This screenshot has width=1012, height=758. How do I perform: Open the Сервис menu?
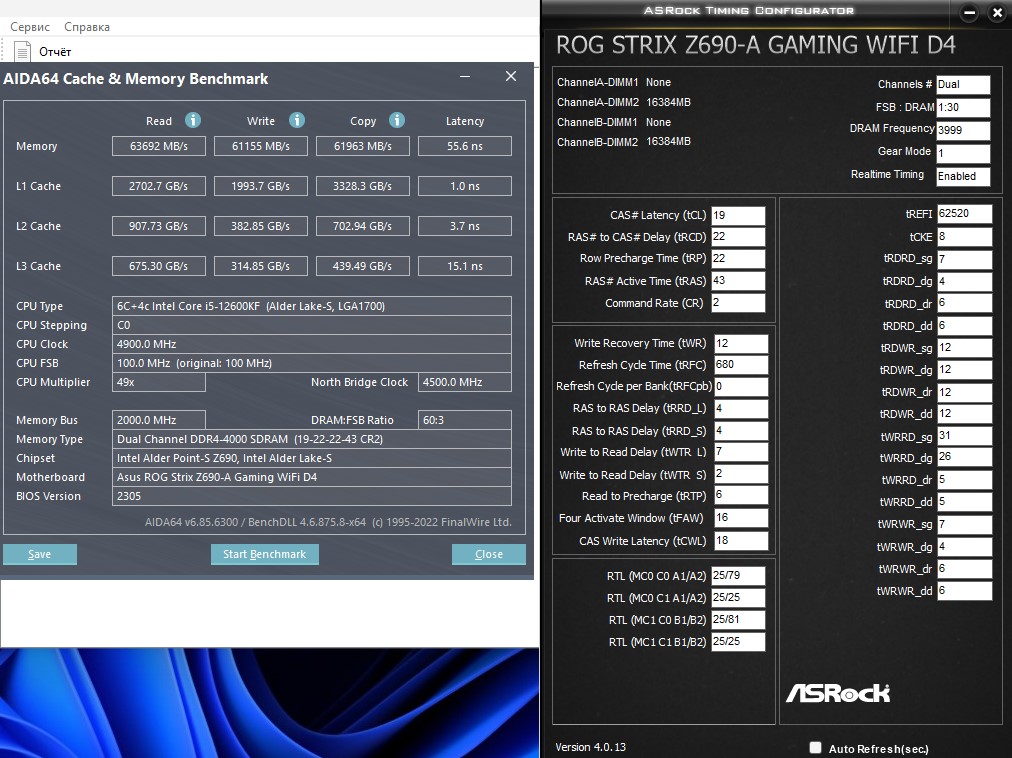tap(30, 26)
